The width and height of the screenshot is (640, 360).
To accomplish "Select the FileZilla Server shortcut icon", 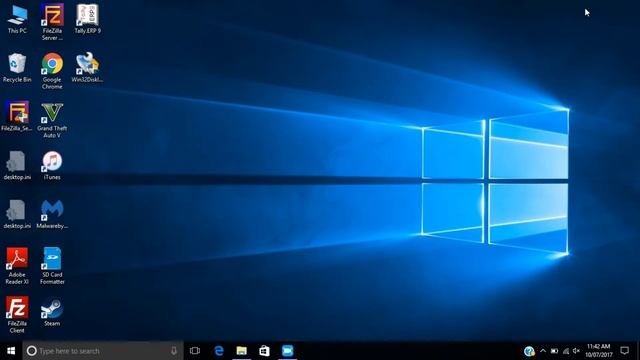I will 52,22.
